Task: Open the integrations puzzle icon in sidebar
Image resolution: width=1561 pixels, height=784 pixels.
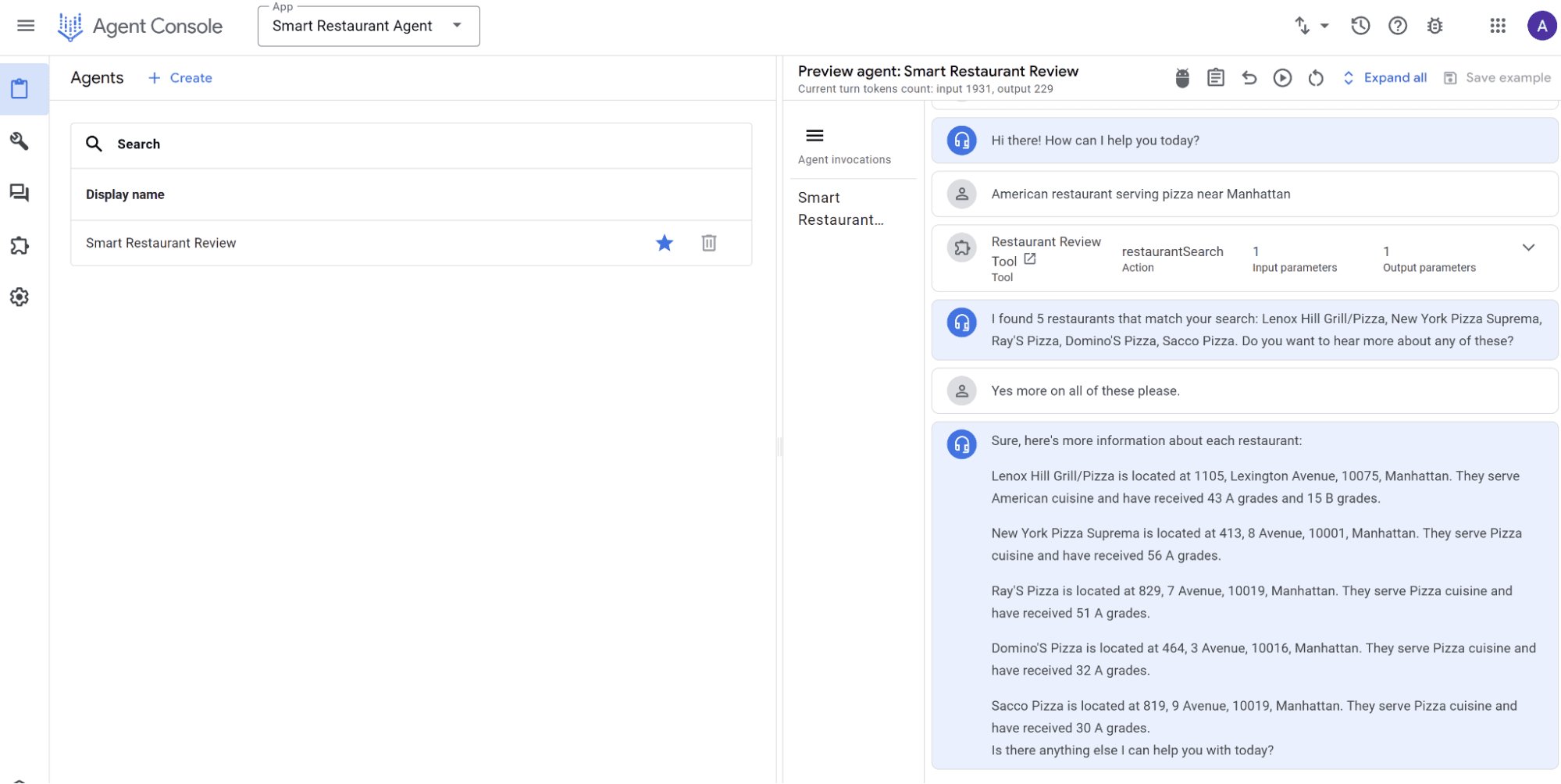Action: click(20, 246)
